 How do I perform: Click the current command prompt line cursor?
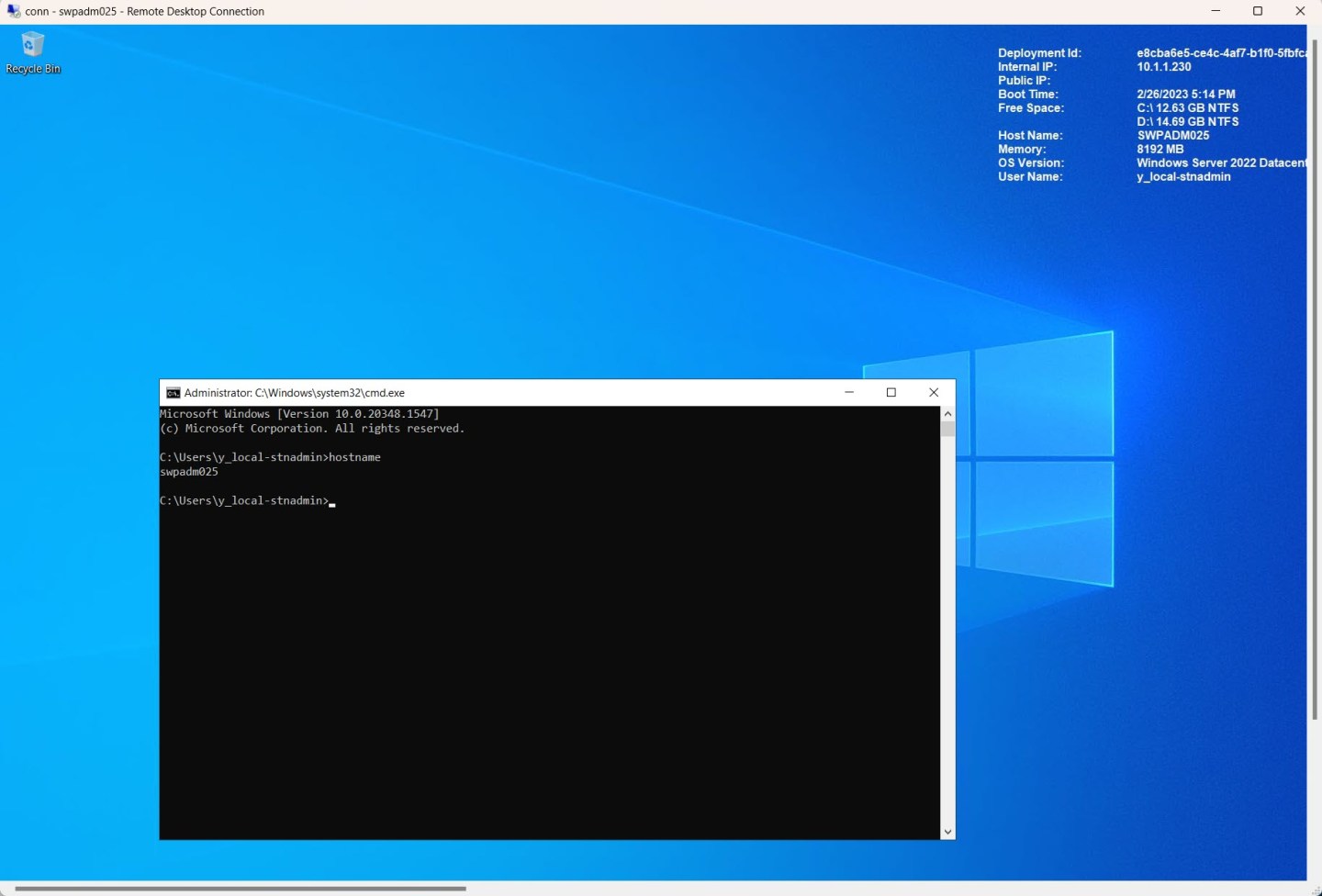[332, 504]
